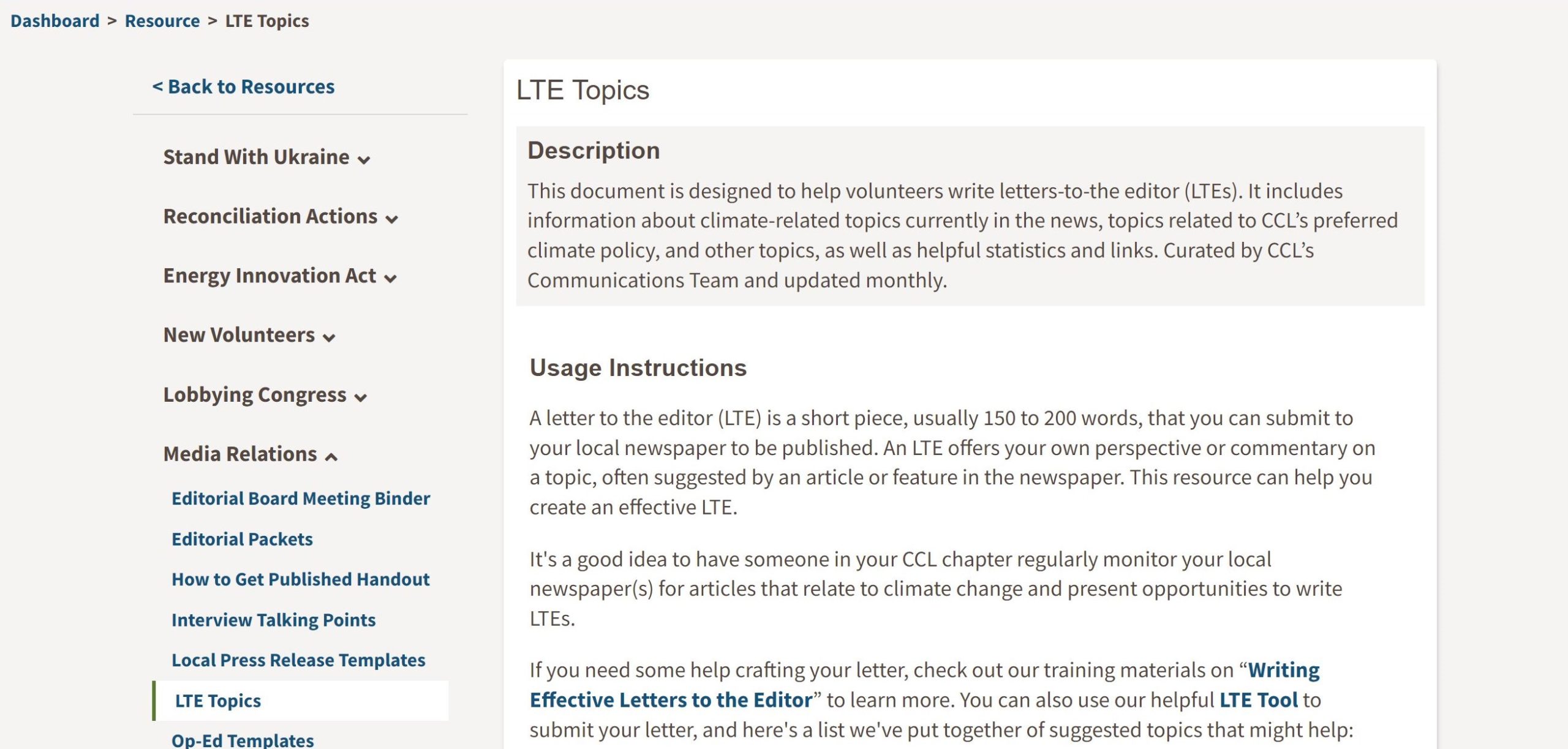
Task: Open Editorial Board Meeting Binder
Action: 301,499
